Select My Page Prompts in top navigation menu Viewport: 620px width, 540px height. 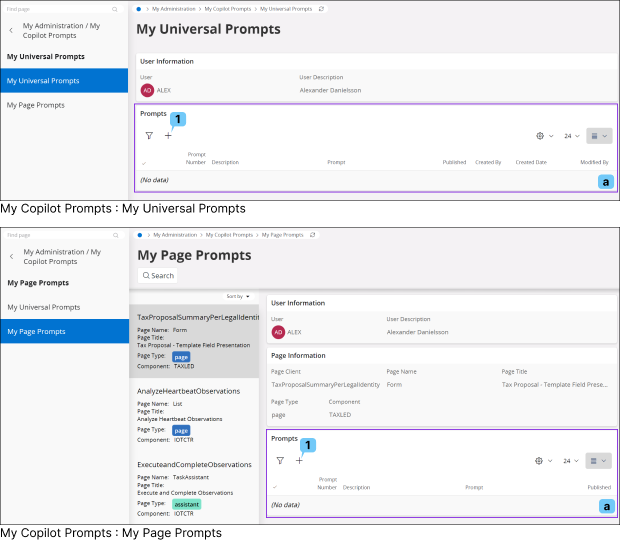click(36, 105)
